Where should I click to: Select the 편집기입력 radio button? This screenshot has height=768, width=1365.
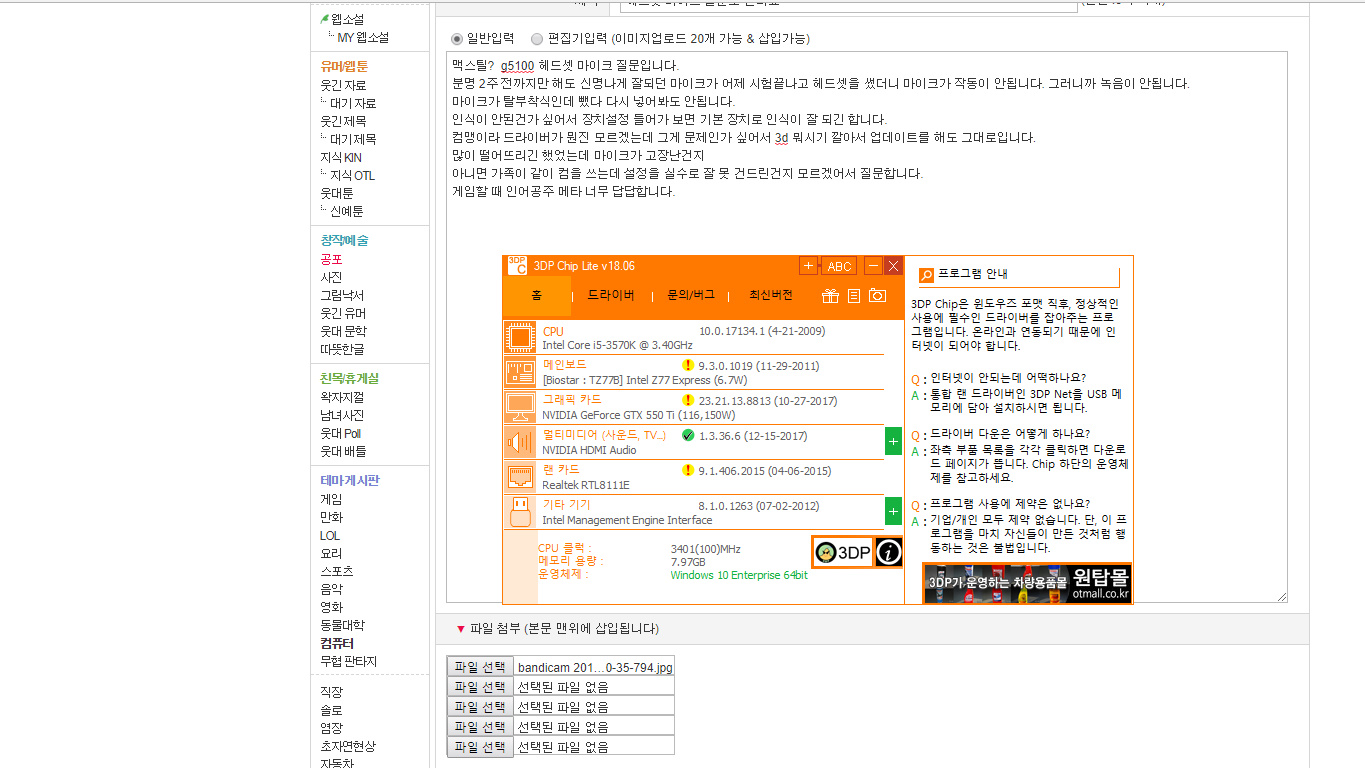[537, 39]
